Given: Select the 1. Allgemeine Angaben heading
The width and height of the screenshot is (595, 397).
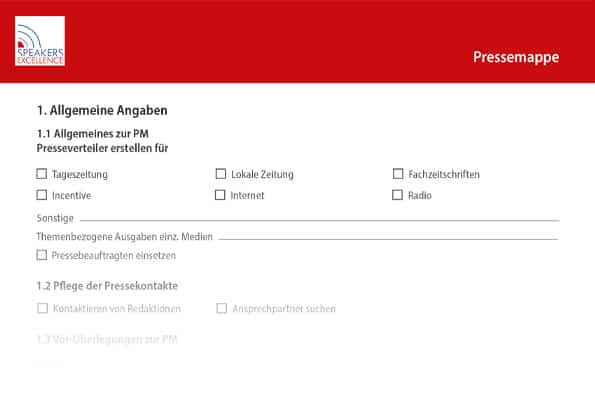Looking at the screenshot, I should (102, 110).
